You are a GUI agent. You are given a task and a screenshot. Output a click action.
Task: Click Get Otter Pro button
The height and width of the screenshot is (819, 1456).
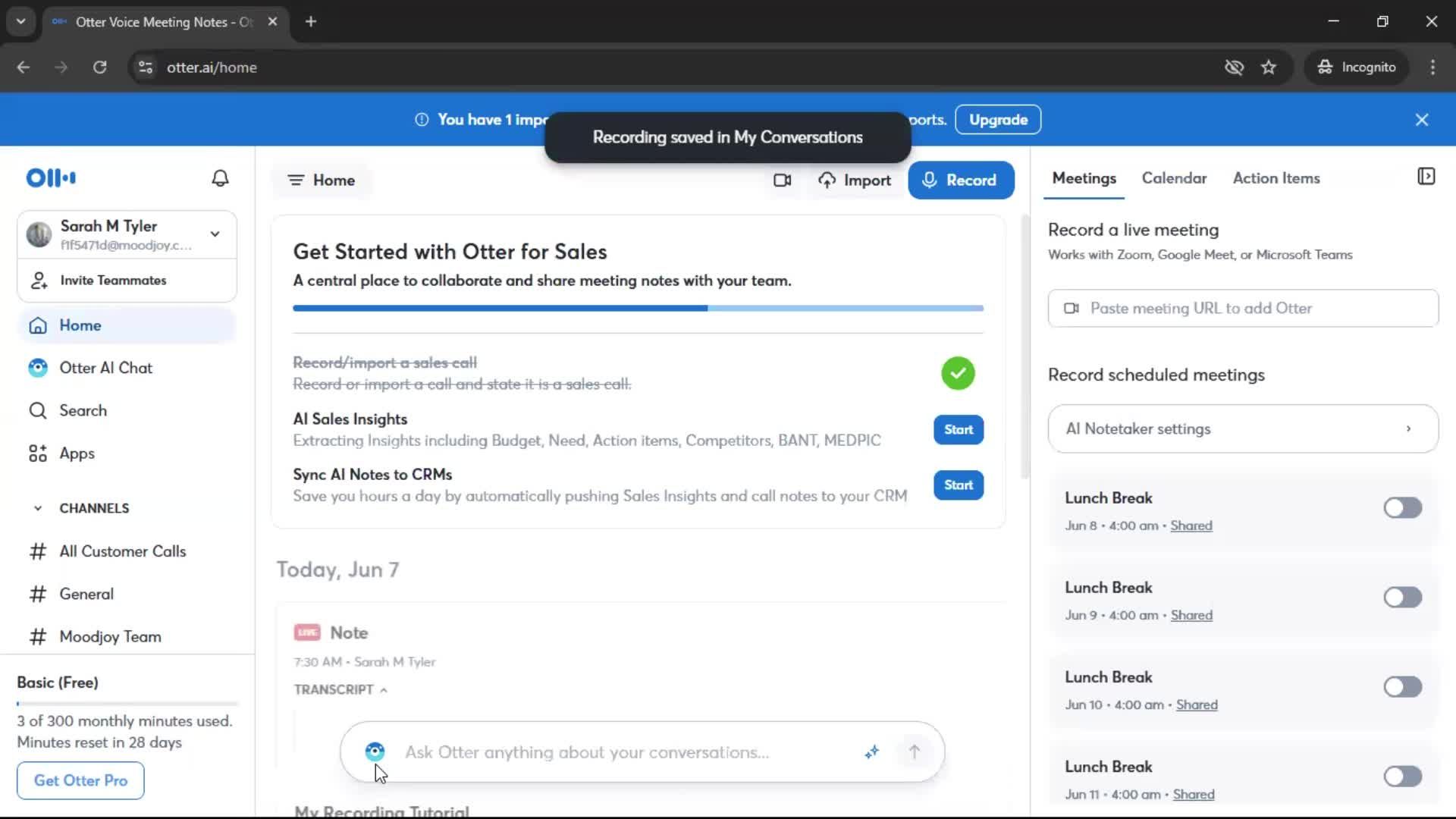click(80, 780)
